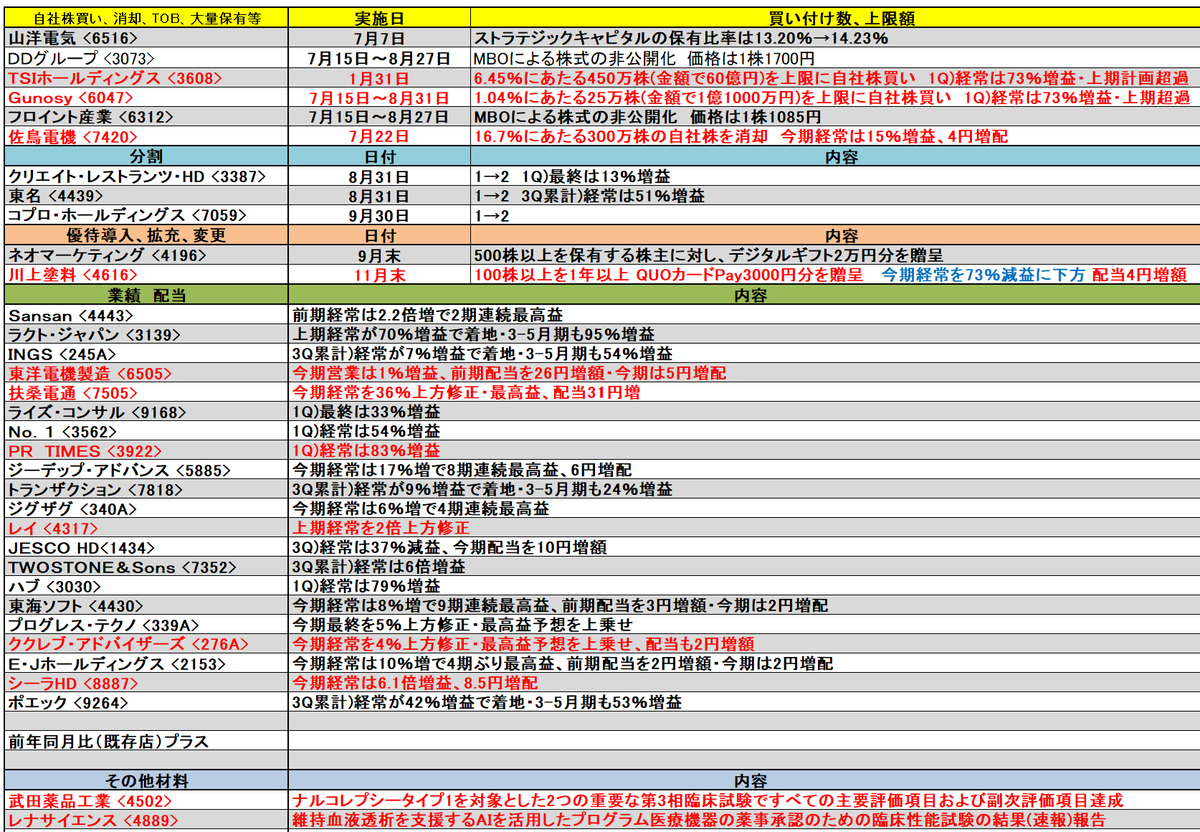Select the ライズ・コンサル <9168> cell
The height and width of the screenshot is (832, 1200).
[147, 411]
